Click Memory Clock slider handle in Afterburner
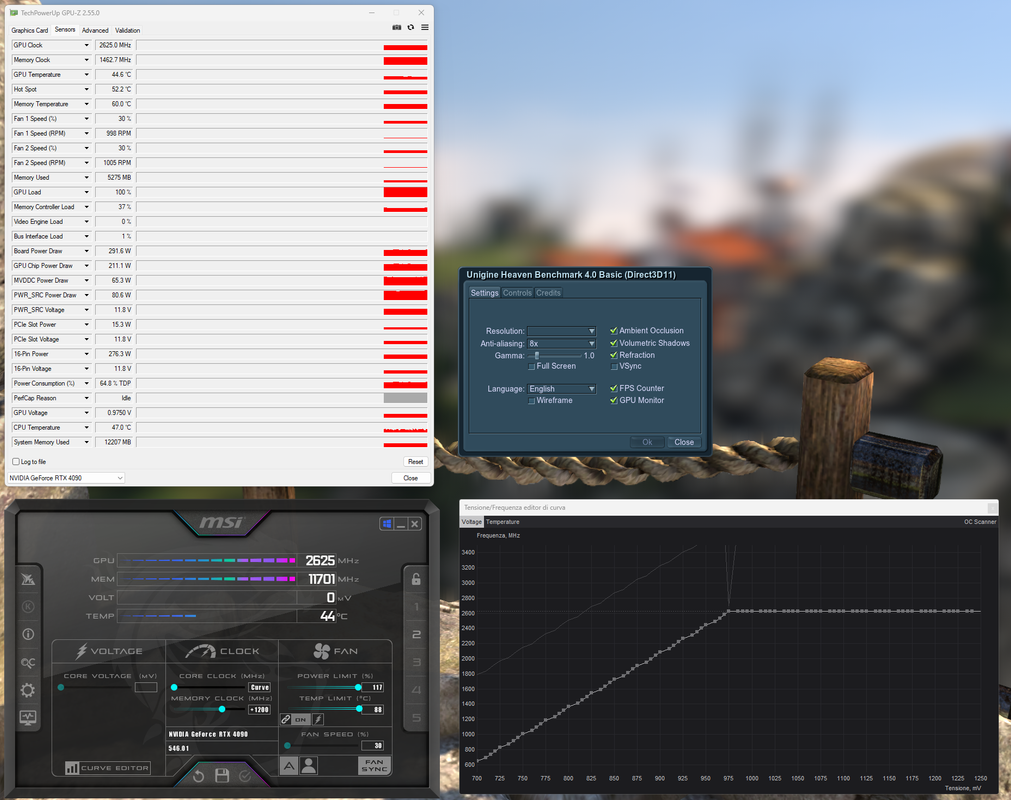The image size is (1011, 800). 222,709
